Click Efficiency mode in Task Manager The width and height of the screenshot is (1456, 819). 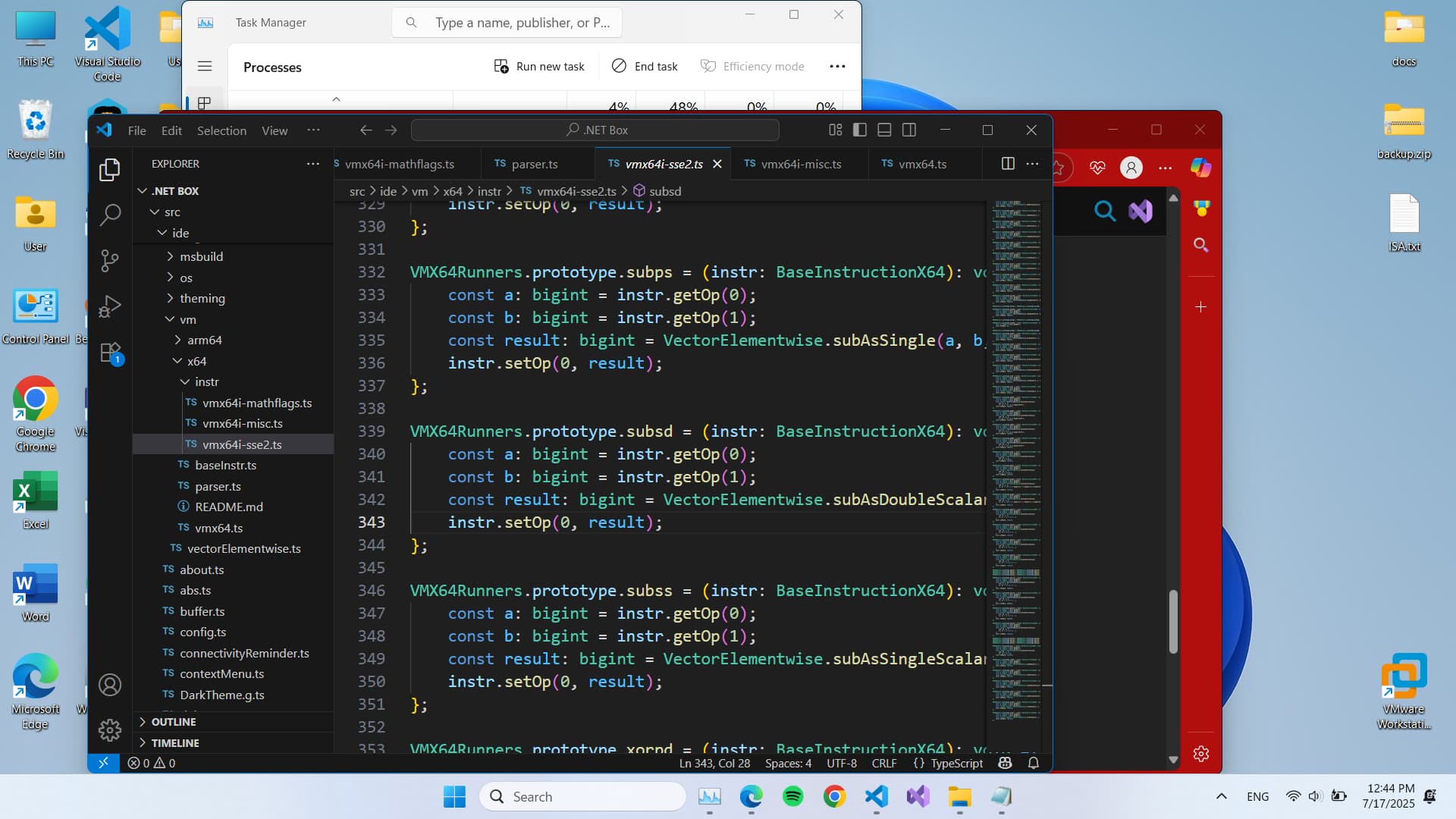(x=752, y=66)
